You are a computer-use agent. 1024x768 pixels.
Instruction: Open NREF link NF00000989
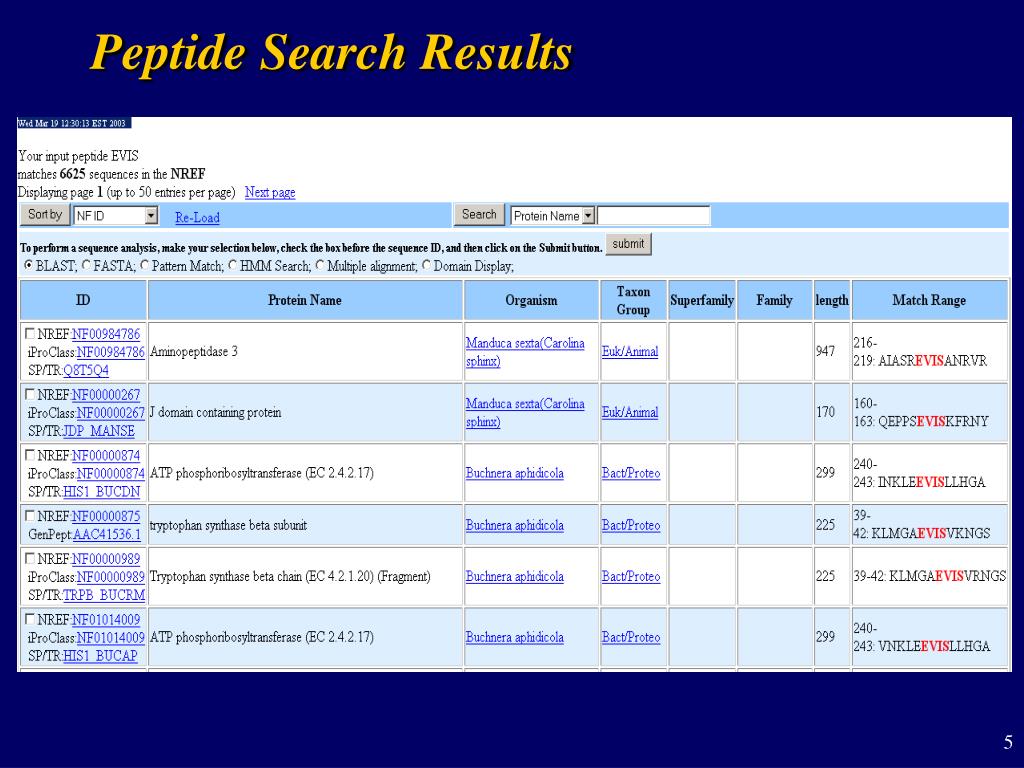click(x=106, y=559)
